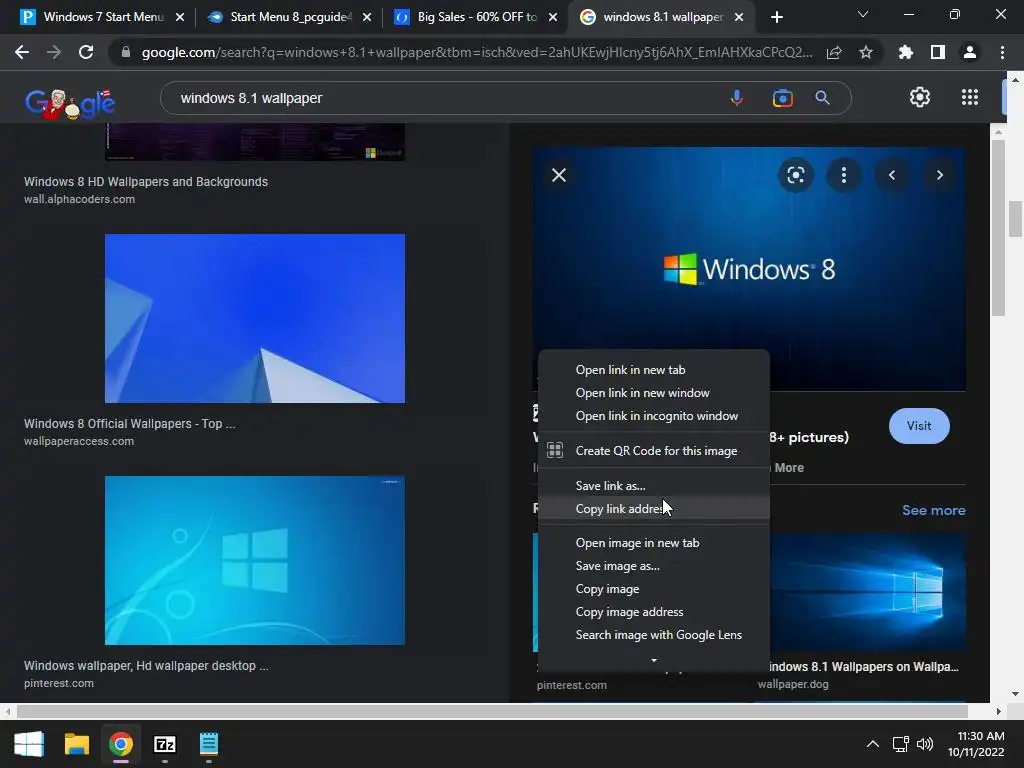Open File Explorer from taskbar

76,744
